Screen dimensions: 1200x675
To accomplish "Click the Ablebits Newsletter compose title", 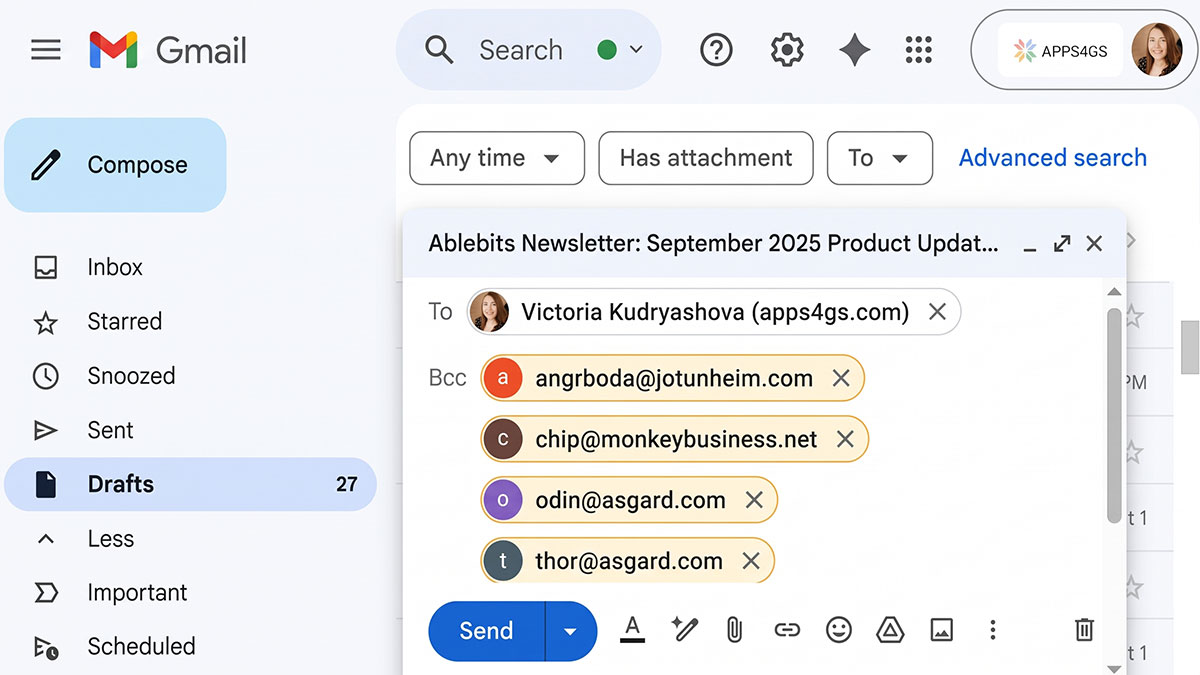I will pyautogui.click(x=713, y=244).
